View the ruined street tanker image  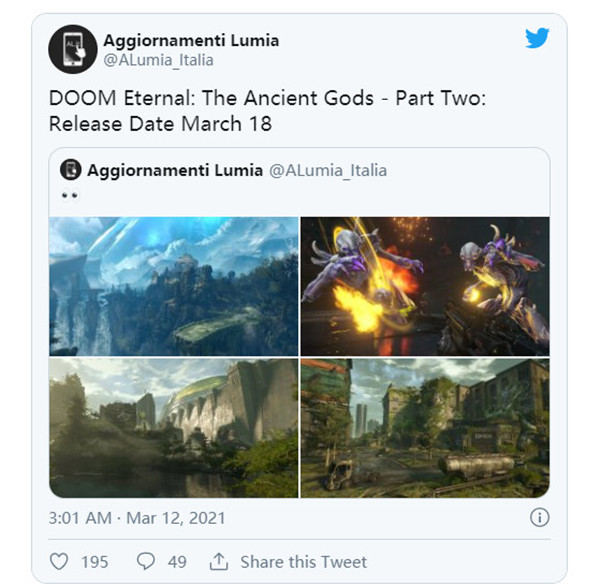[x=425, y=428]
